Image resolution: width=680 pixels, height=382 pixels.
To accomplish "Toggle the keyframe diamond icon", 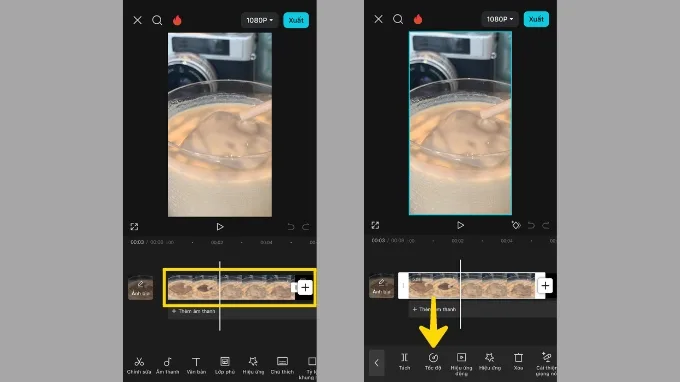I will point(516,225).
